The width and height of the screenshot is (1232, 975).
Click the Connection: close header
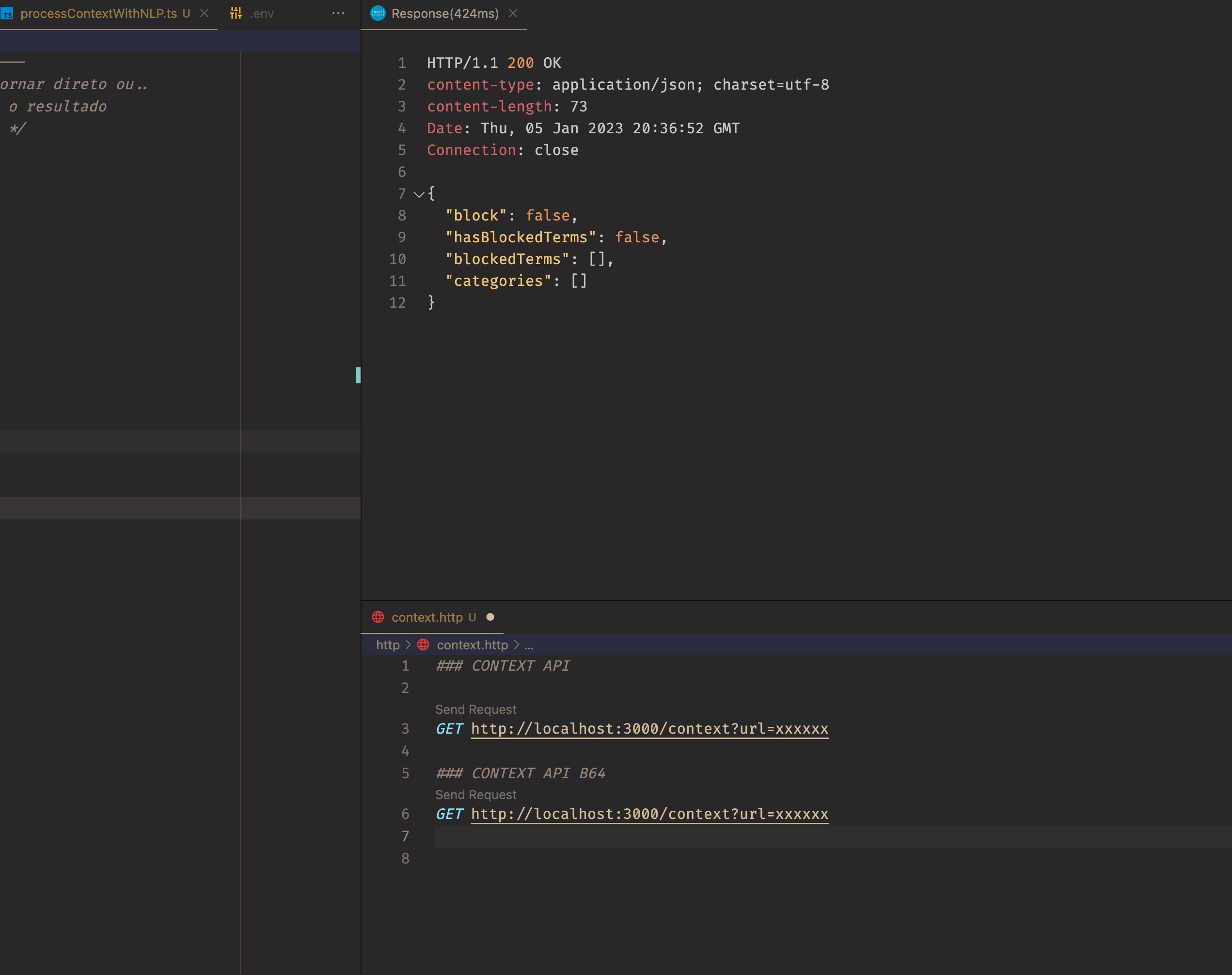pyautogui.click(x=503, y=150)
